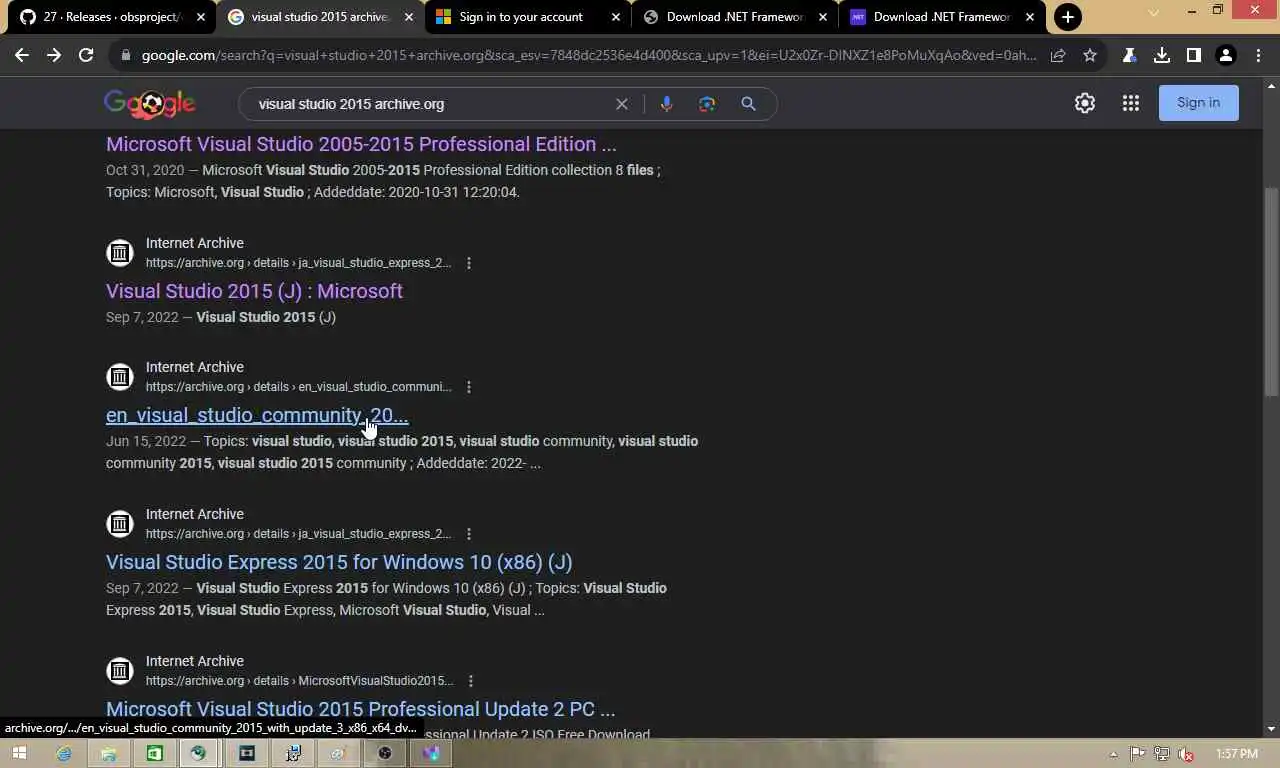1280x768 pixels.
Task: Click the page vertical scrollbar thumb
Action: point(1271,290)
